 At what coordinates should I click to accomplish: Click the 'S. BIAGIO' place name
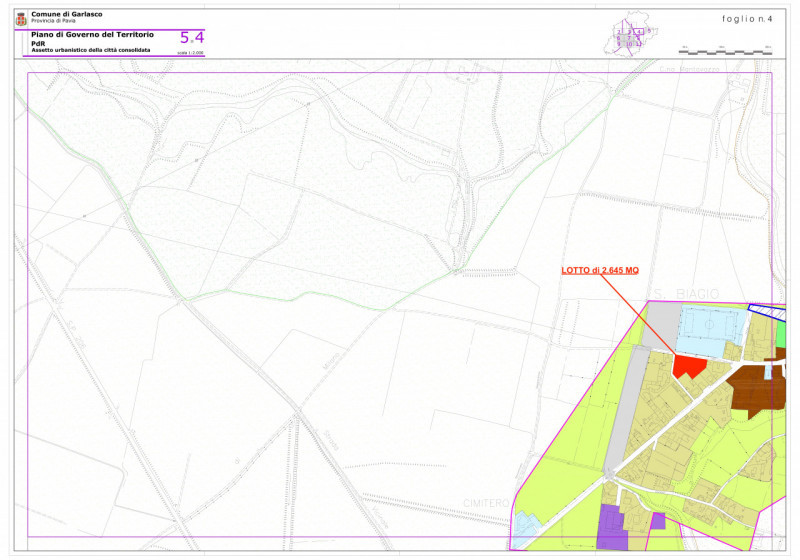(684, 292)
